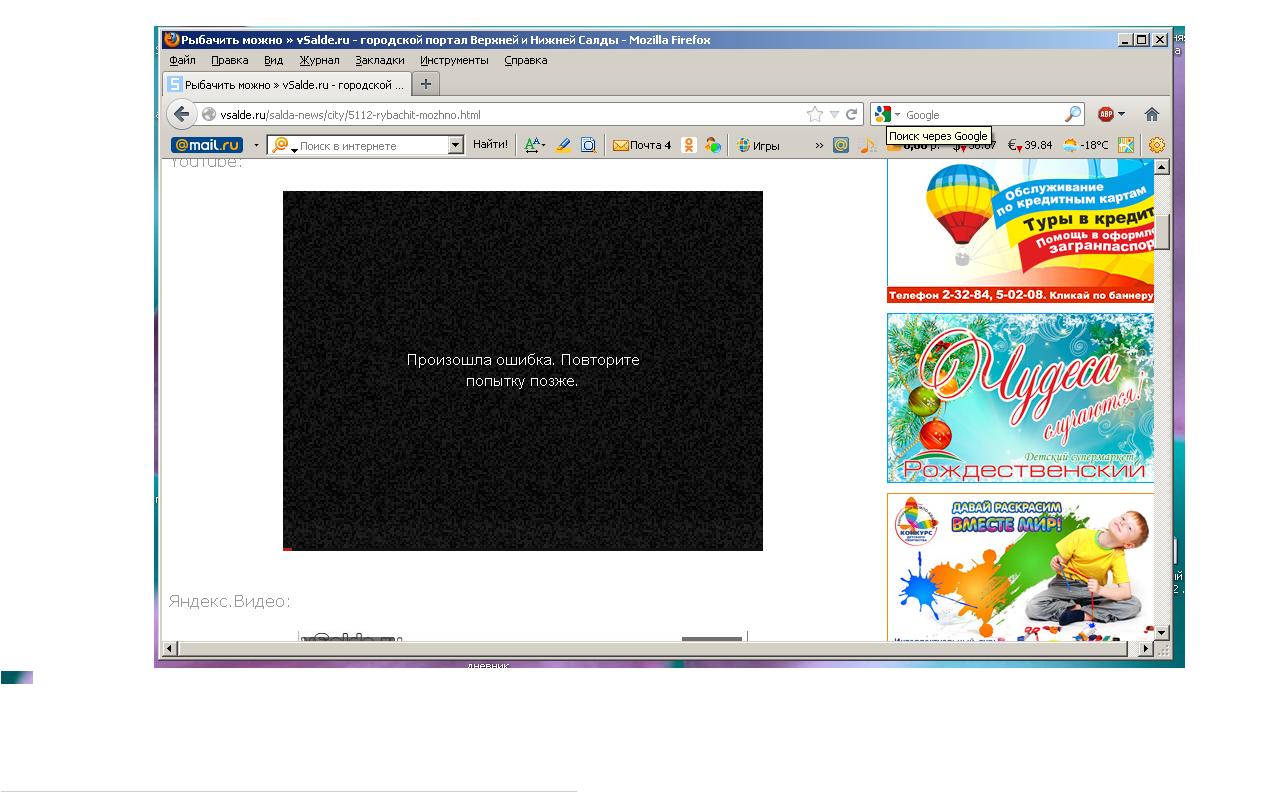Open the Закладки menu

coord(379,60)
